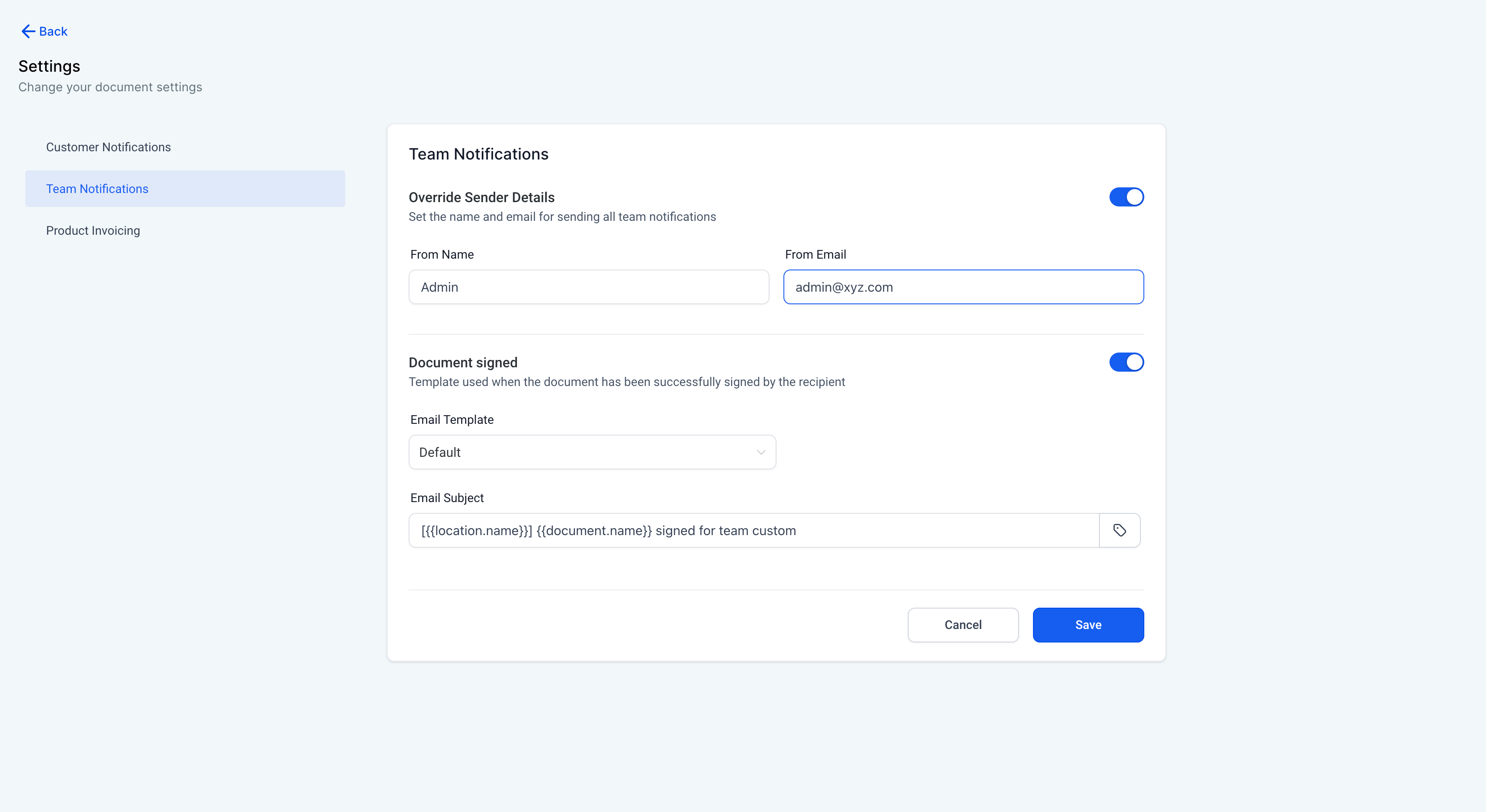
Task: Open the merge tag picker icon
Action: [1119, 531]
